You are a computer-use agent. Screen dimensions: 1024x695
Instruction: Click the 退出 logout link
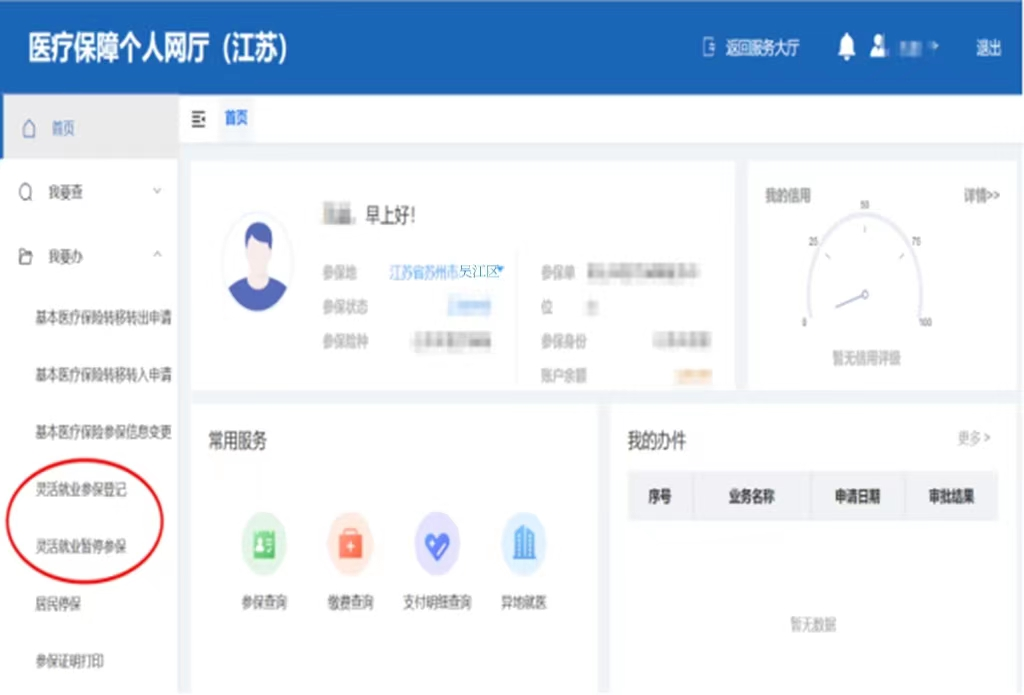click(x=988, y=48)
